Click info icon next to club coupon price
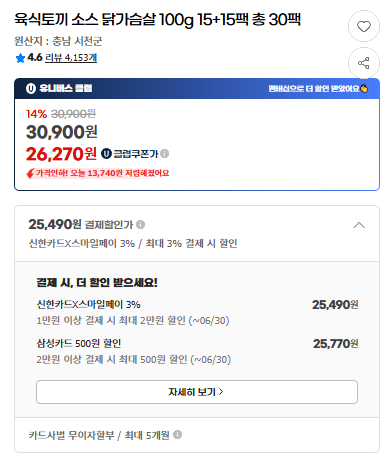This screenshot has width=392, height=461. click(x=164, y=153)
